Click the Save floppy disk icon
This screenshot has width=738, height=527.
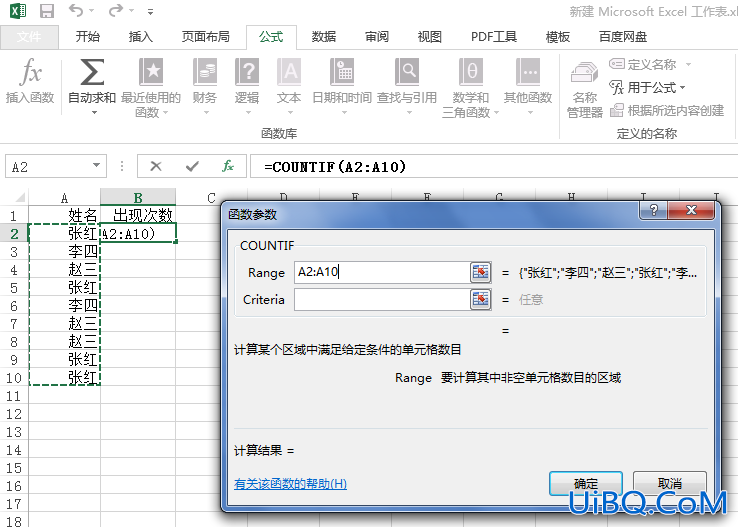47,10
